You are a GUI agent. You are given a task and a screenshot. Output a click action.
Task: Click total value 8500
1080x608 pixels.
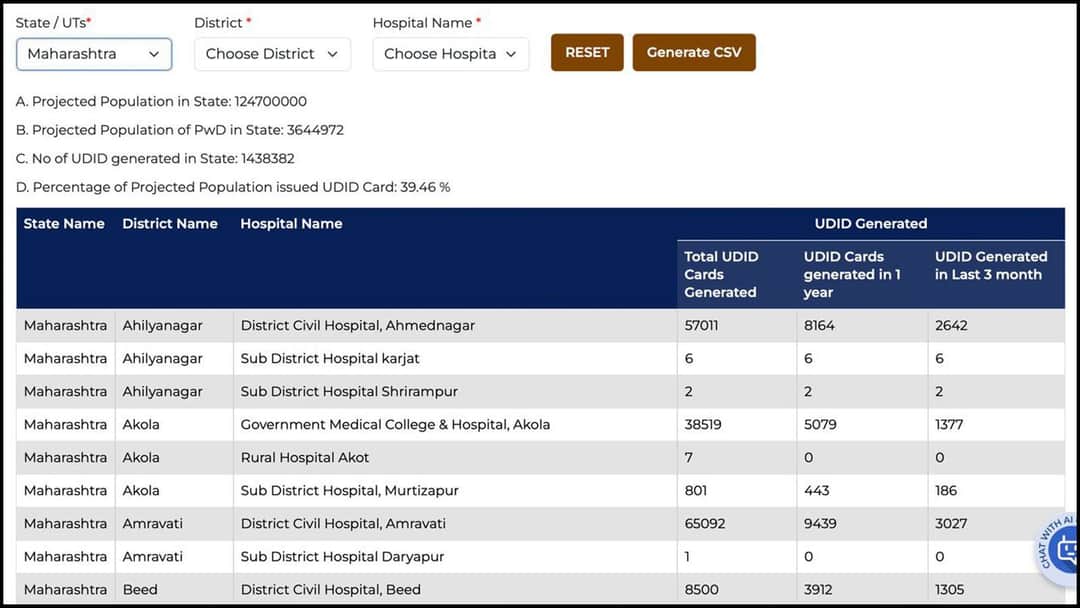click(701, 590)
